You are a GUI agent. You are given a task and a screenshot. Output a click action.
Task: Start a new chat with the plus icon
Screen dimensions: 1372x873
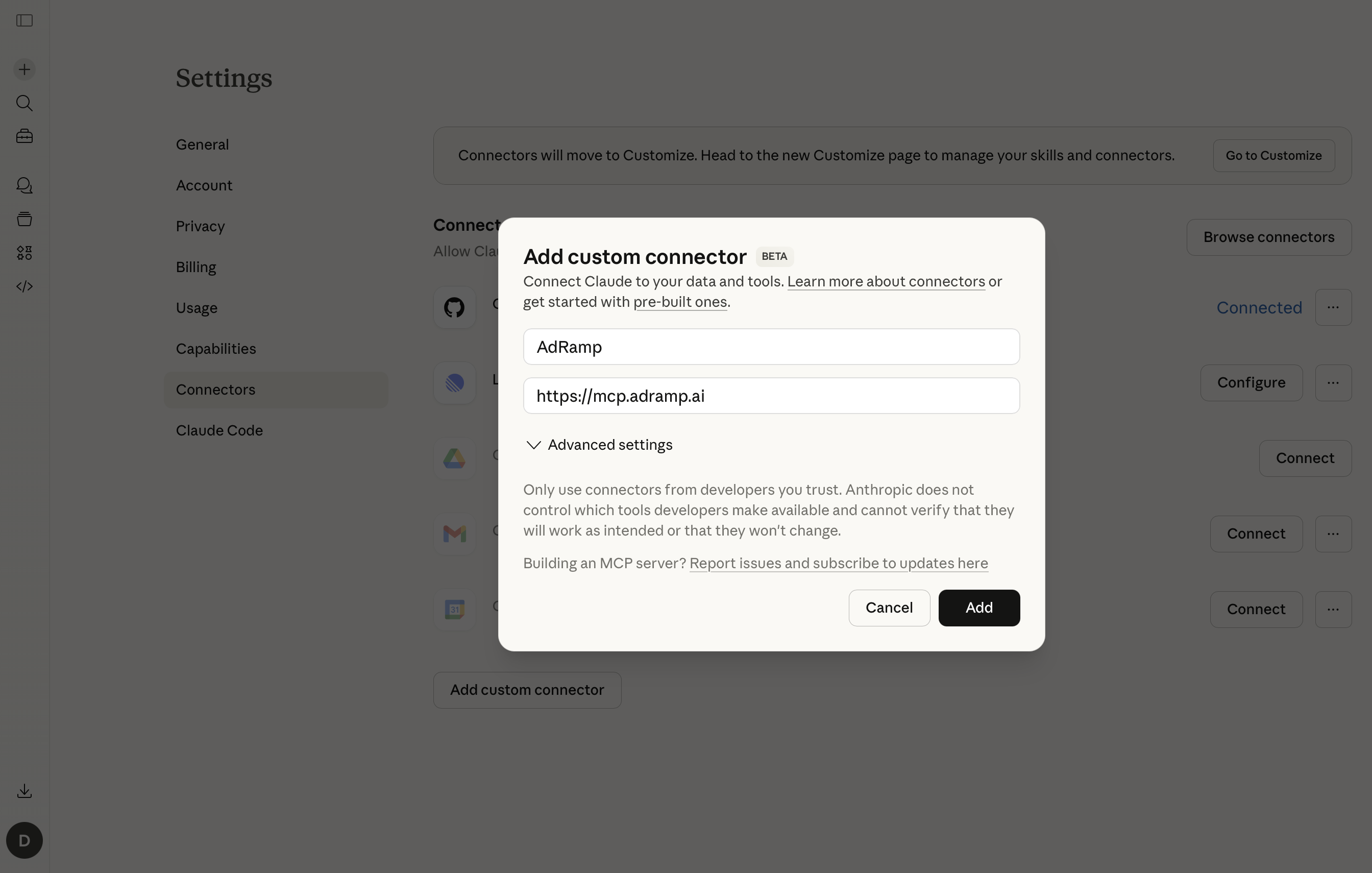(x=24, y=69)
